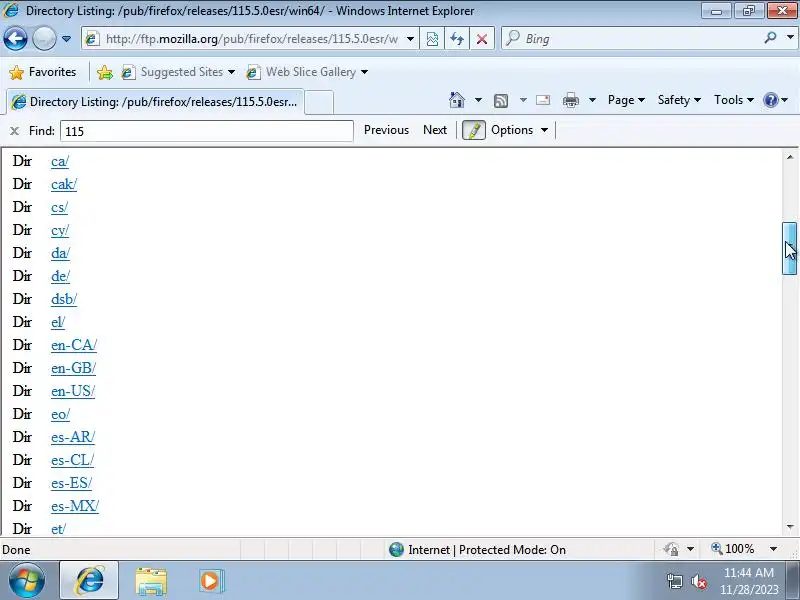Screen dimensions: 800x600
Task: Open the da/ directory link
Action: pos(60,253)
